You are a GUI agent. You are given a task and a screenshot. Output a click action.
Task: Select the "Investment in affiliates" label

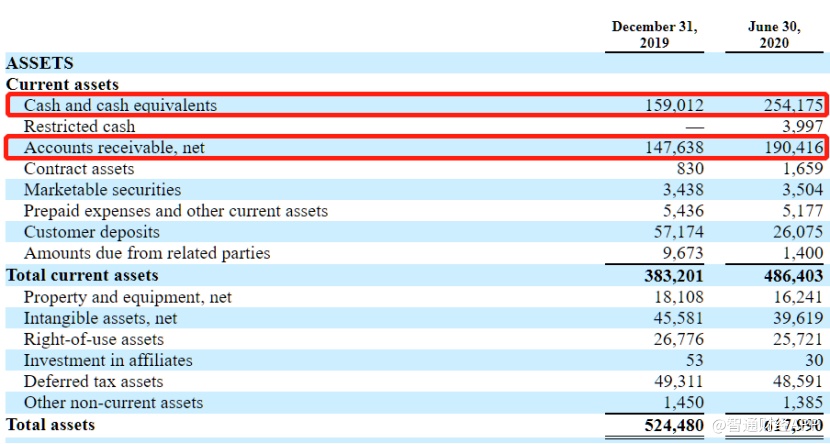(108, 360)
